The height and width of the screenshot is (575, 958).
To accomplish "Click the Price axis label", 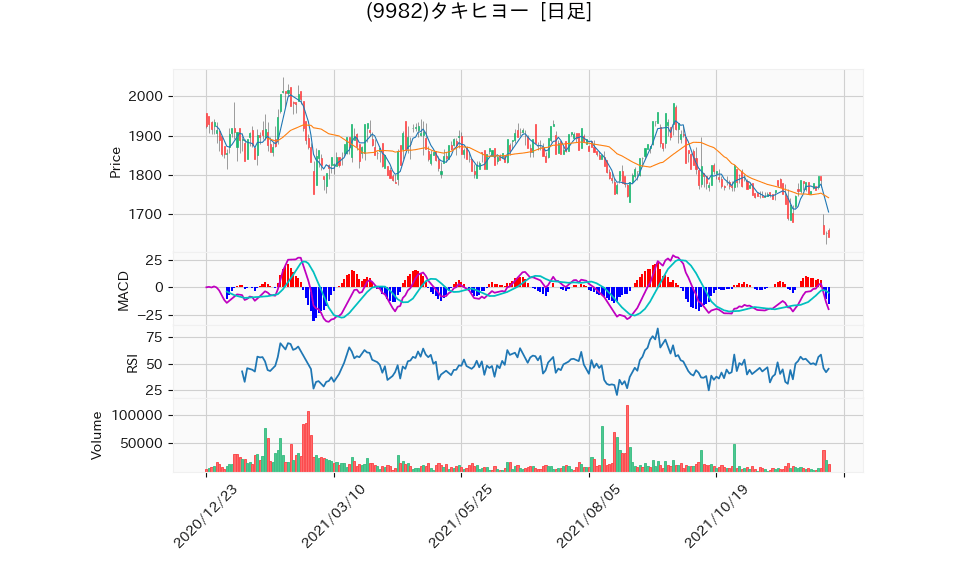I will point(115,163).
